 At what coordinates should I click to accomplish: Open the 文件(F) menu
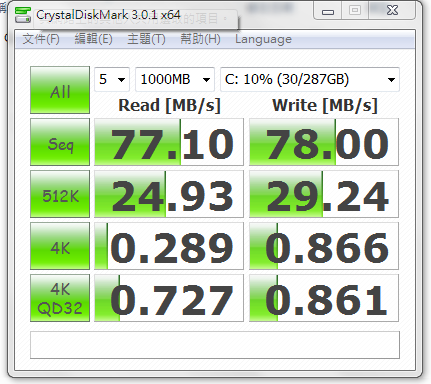41,39
